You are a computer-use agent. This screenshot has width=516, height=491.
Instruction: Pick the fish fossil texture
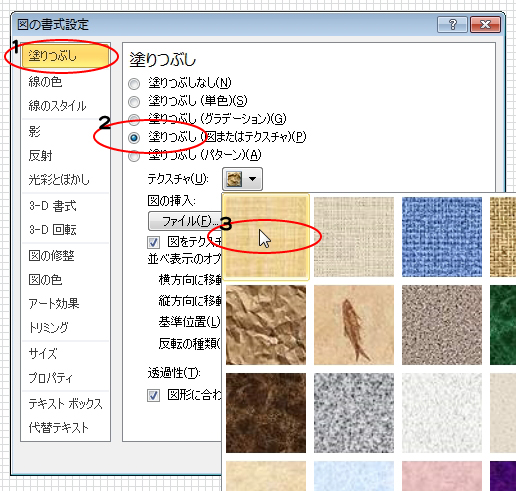coord(354,325)
